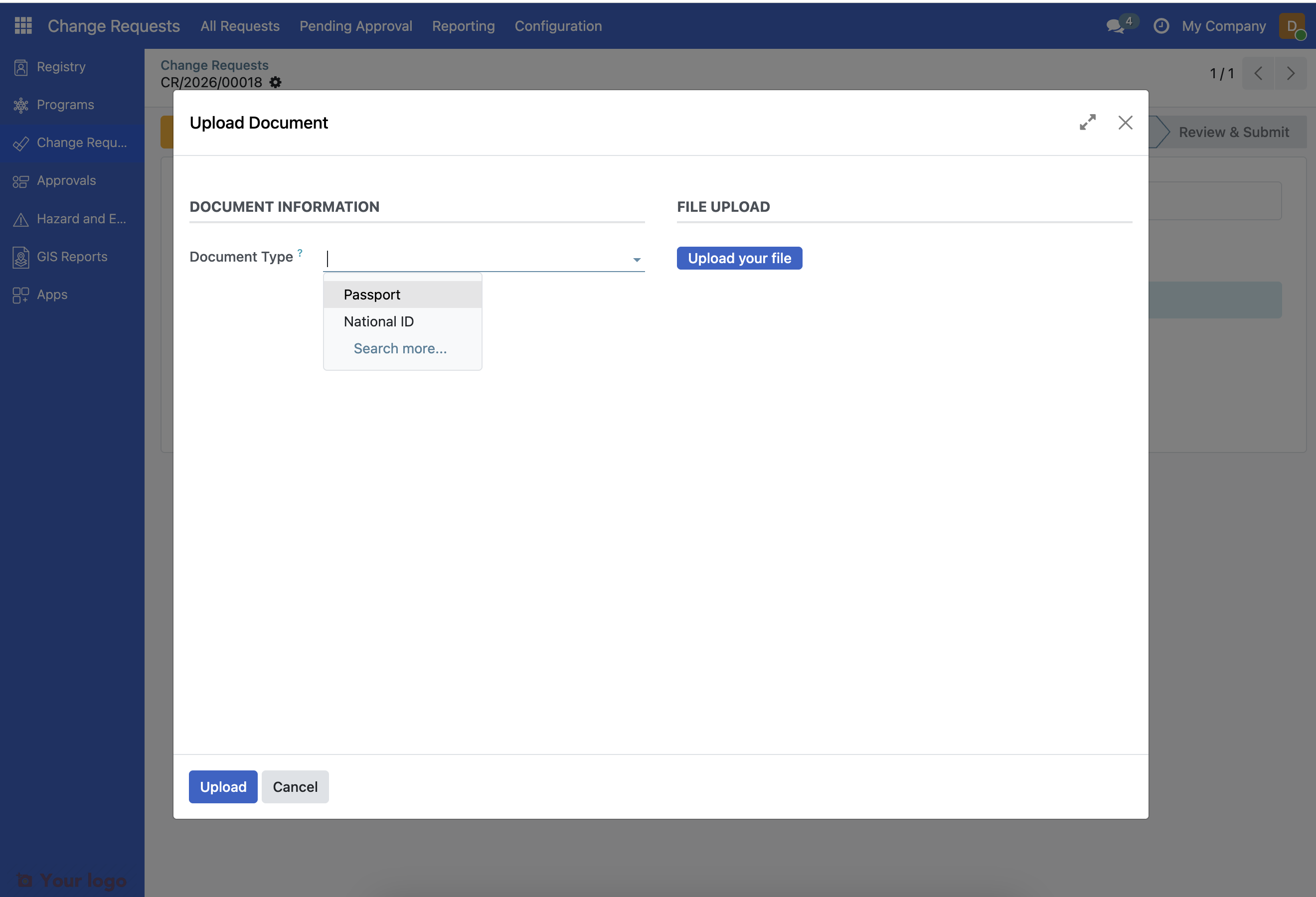The image size is (1316, 897).
Task: Click the My Company switcher
Action: point(1223,26)
